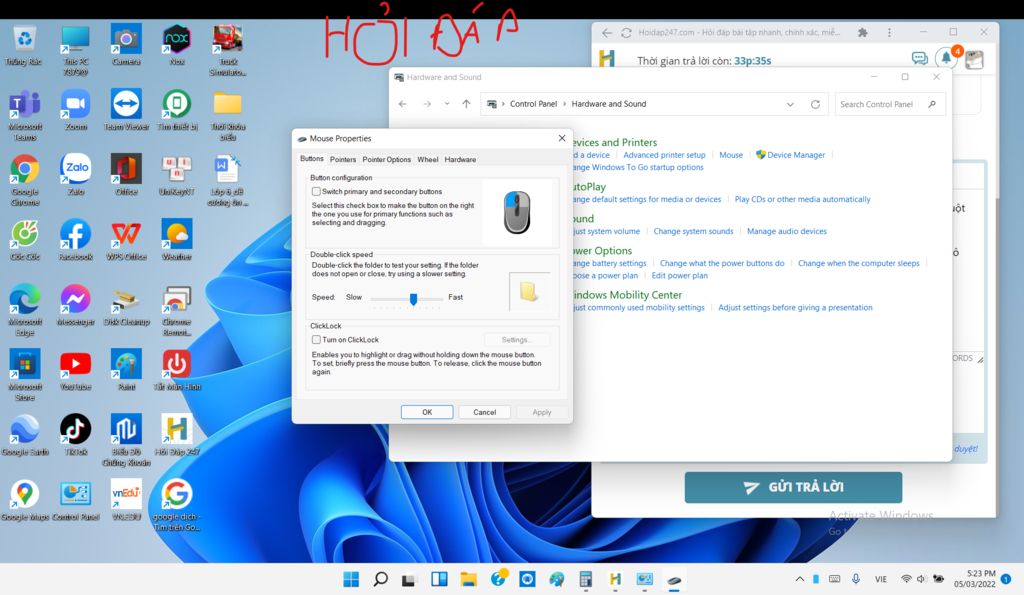Confirm Mouse Properties with OK

pos(427,412)
